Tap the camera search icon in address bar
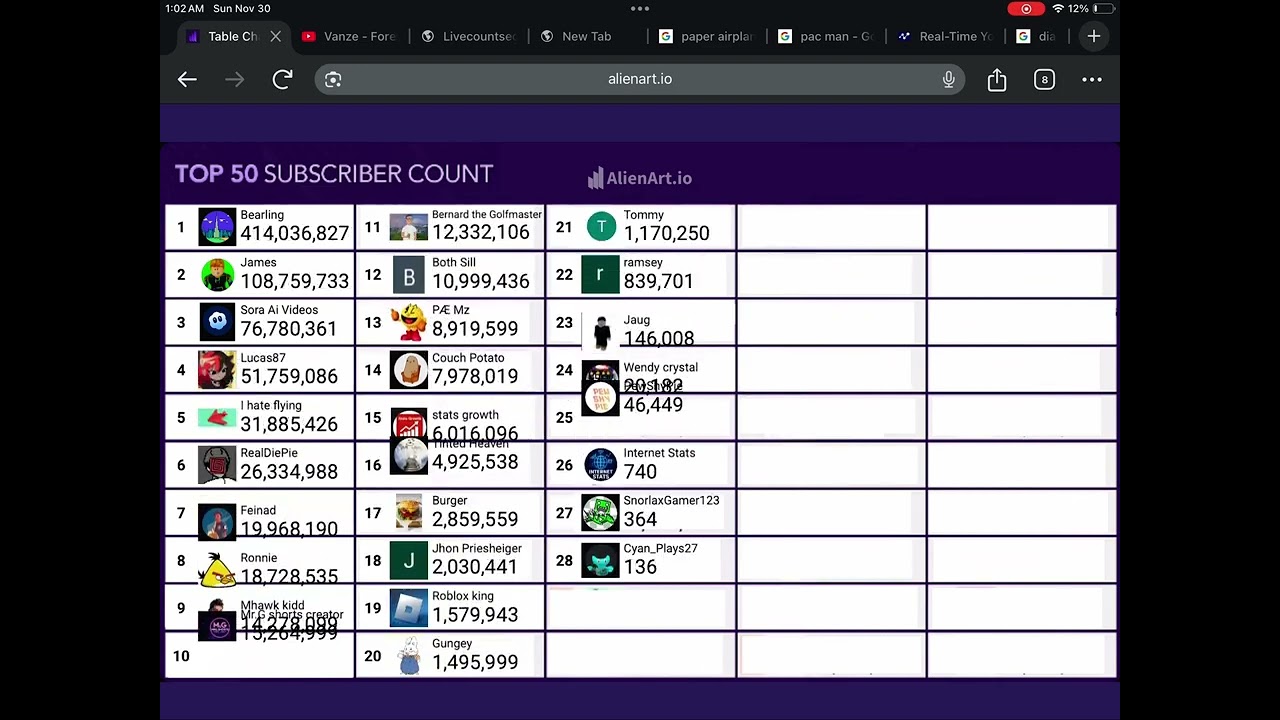Screen dimensions: 1280x720 (333, 79)
